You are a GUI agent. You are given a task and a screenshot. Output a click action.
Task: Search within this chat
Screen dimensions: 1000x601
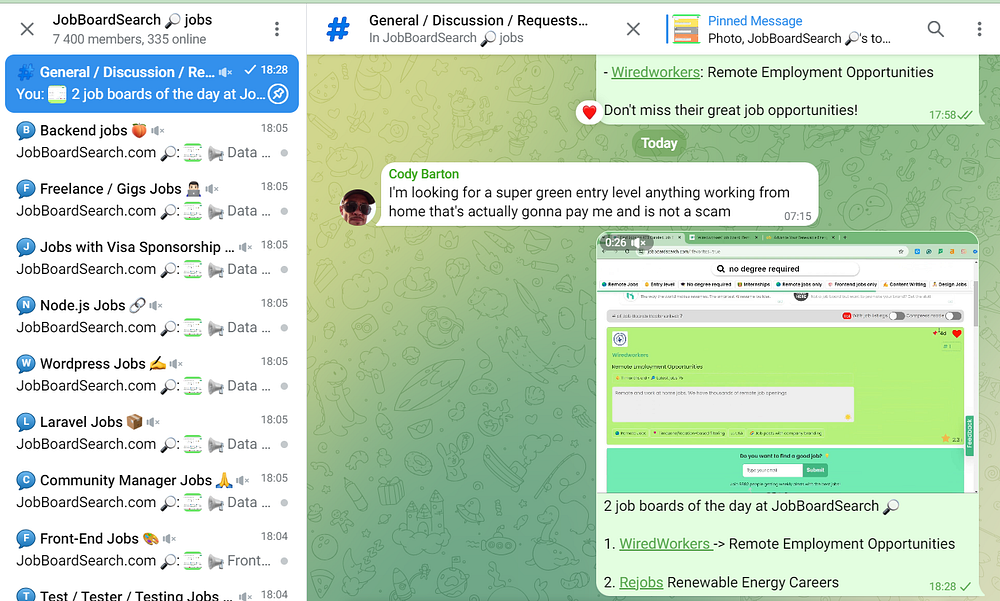pos(935,29)
